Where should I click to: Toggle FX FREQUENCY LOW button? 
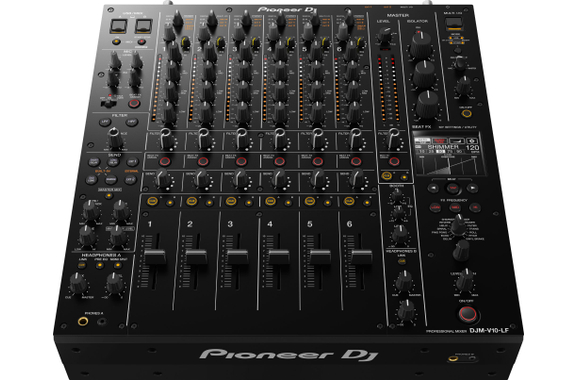pos(435,208)
